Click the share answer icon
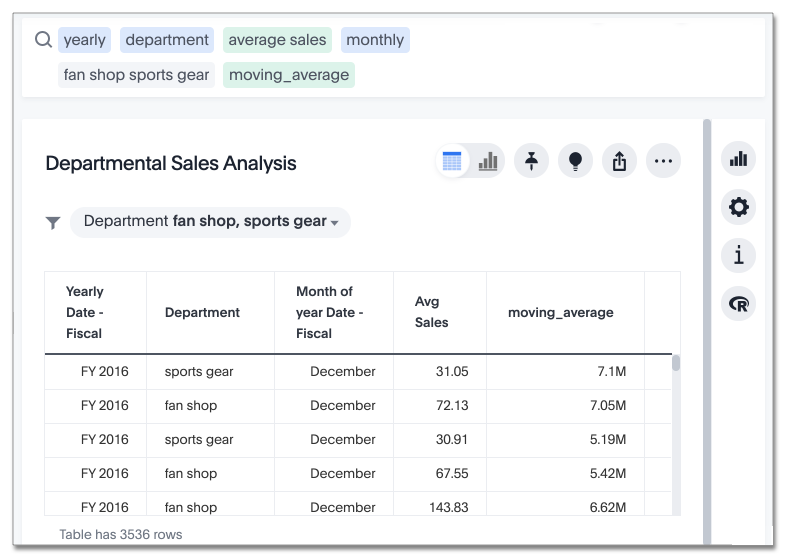This screenshot has height=558, width=786. tap(619, 161)
